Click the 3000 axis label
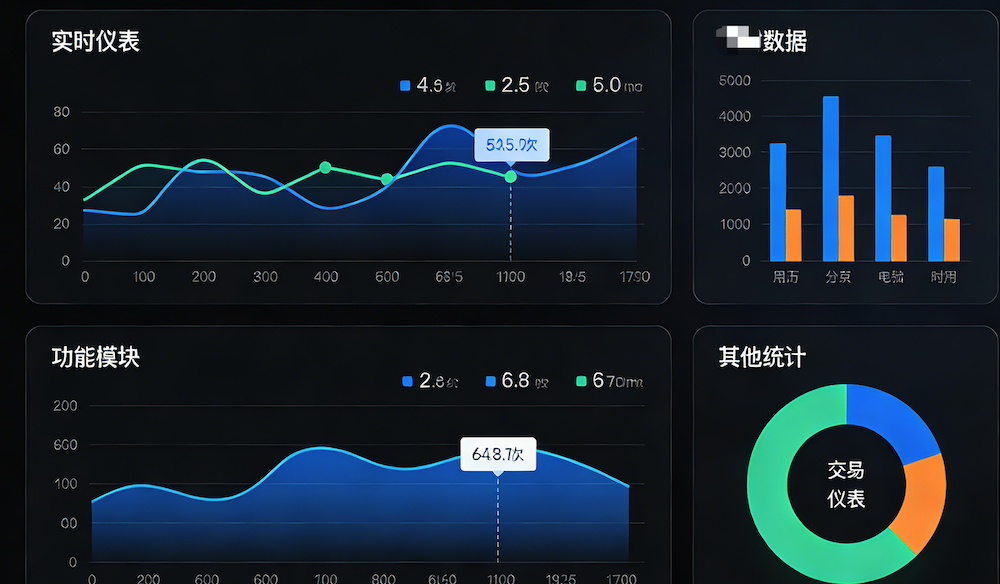 [x=735, y=152]
